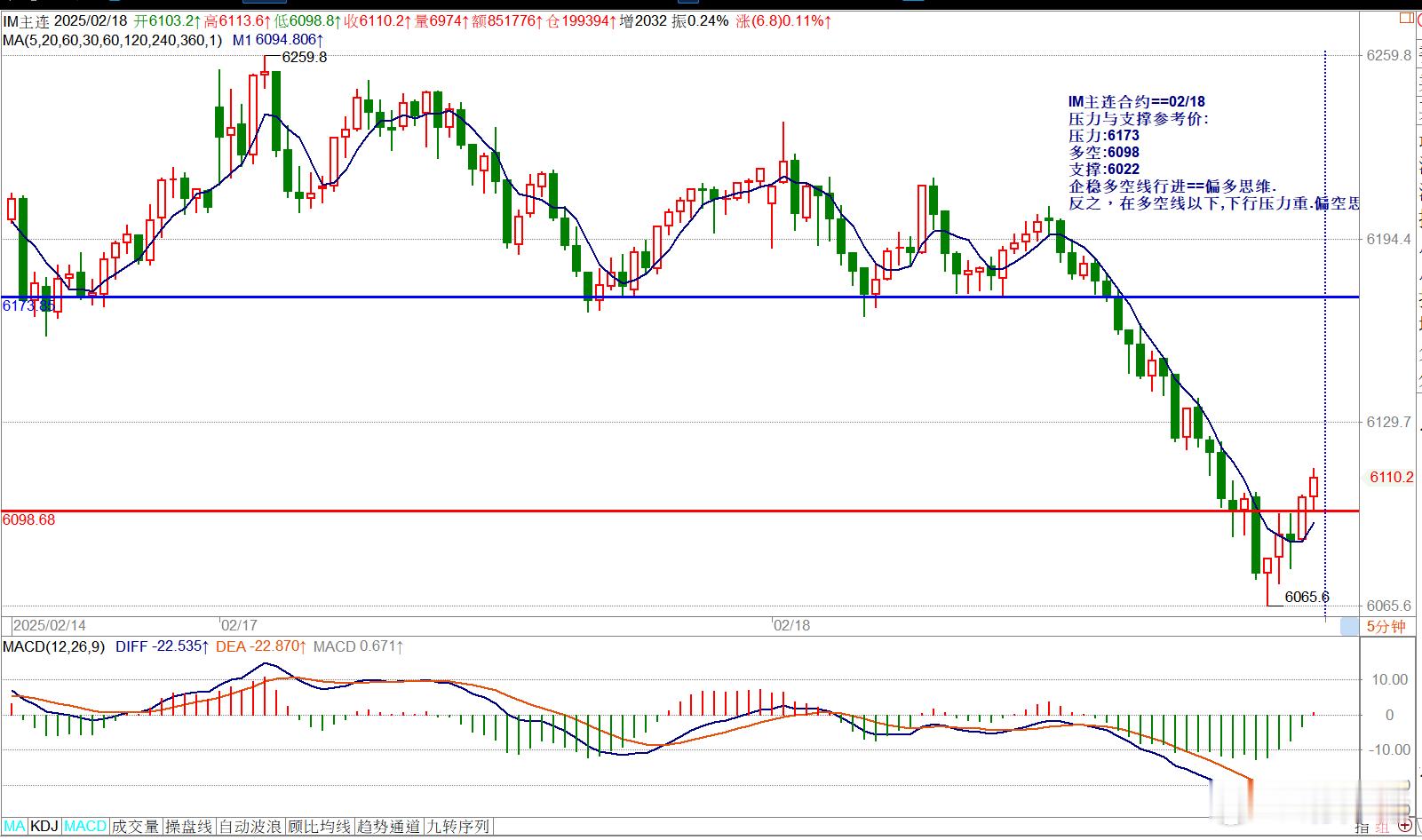The height and width of the screenshot is (840, 1422).
Task: Click the 指 button at bottom right
Action: [x=1362, y=828]
